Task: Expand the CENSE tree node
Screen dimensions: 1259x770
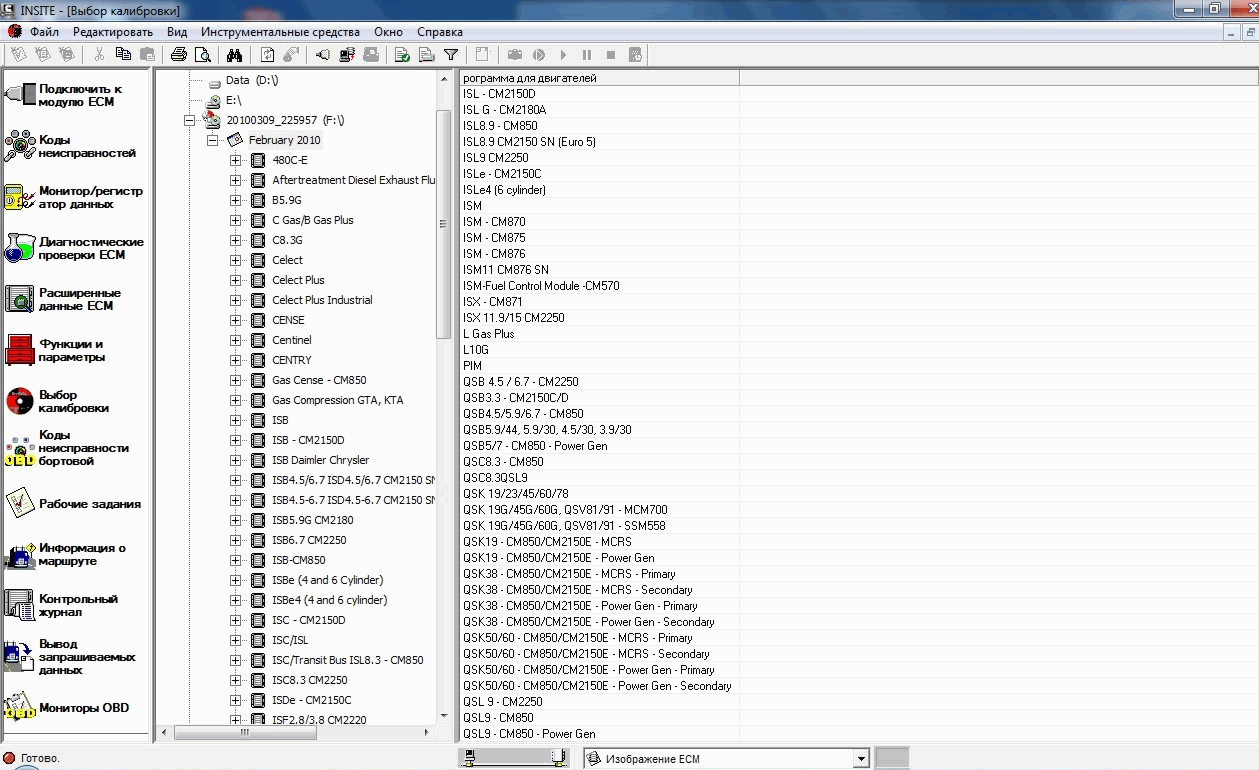Action: [235, 320]
